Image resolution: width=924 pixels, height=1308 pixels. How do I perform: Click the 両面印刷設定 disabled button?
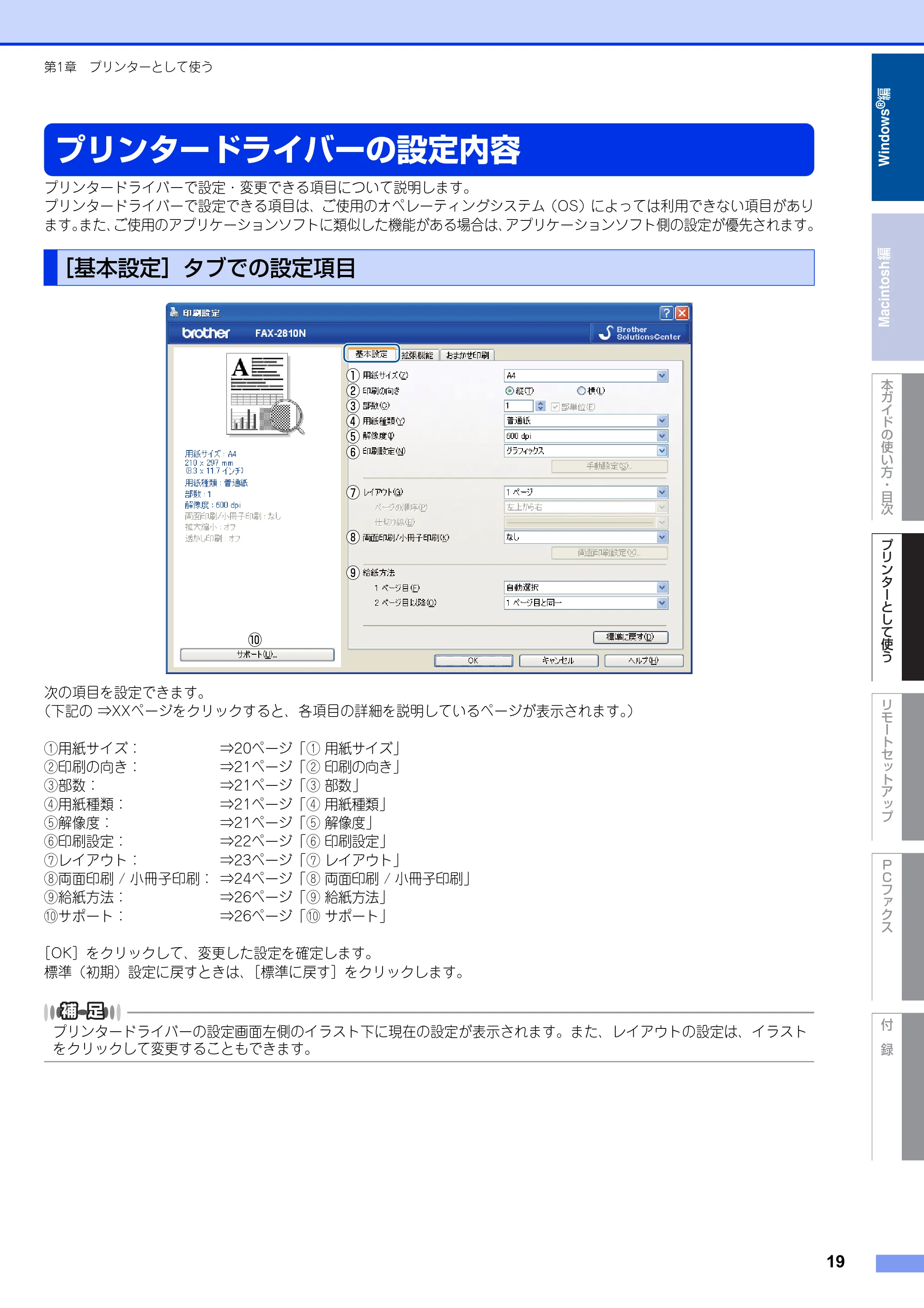click(609, 553)
